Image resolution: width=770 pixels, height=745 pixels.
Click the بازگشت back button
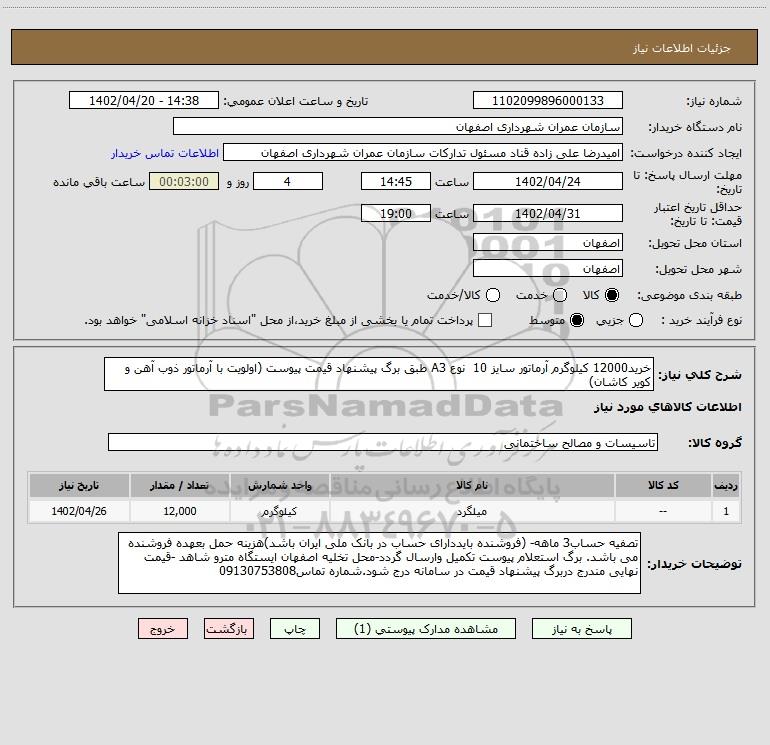pyautogui.click(x=229, y=629)
